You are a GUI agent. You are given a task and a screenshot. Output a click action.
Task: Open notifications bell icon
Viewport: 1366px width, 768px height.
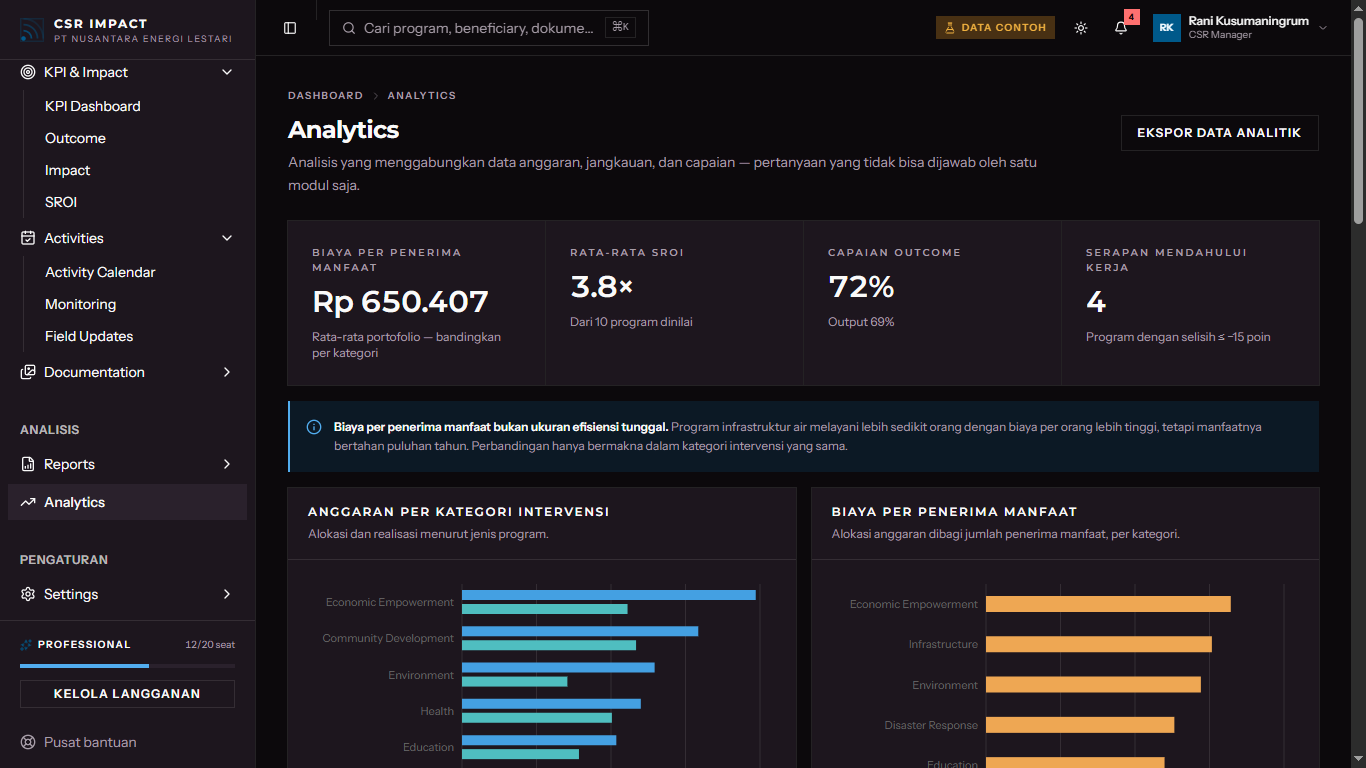tap(1121, 28)
